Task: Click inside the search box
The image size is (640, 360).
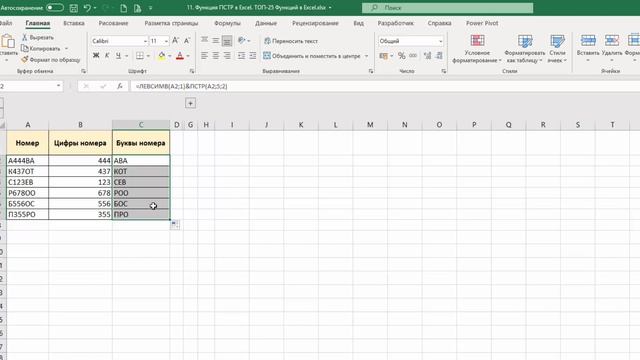Action: point(447,8)
